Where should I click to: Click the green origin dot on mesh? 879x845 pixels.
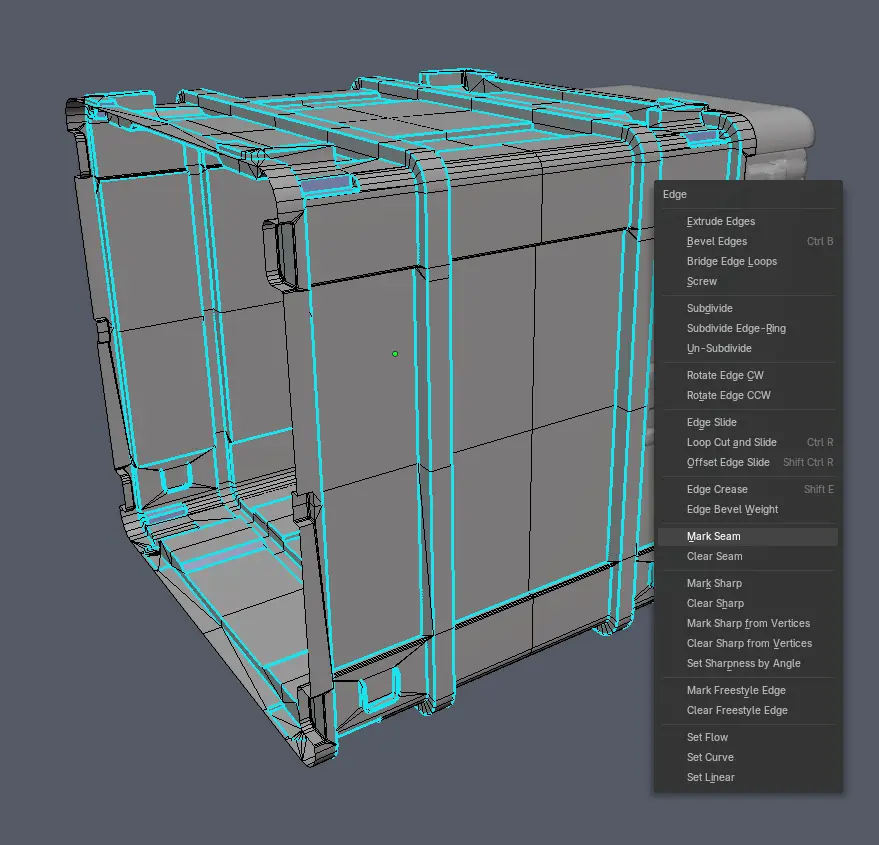click(395, 353)
